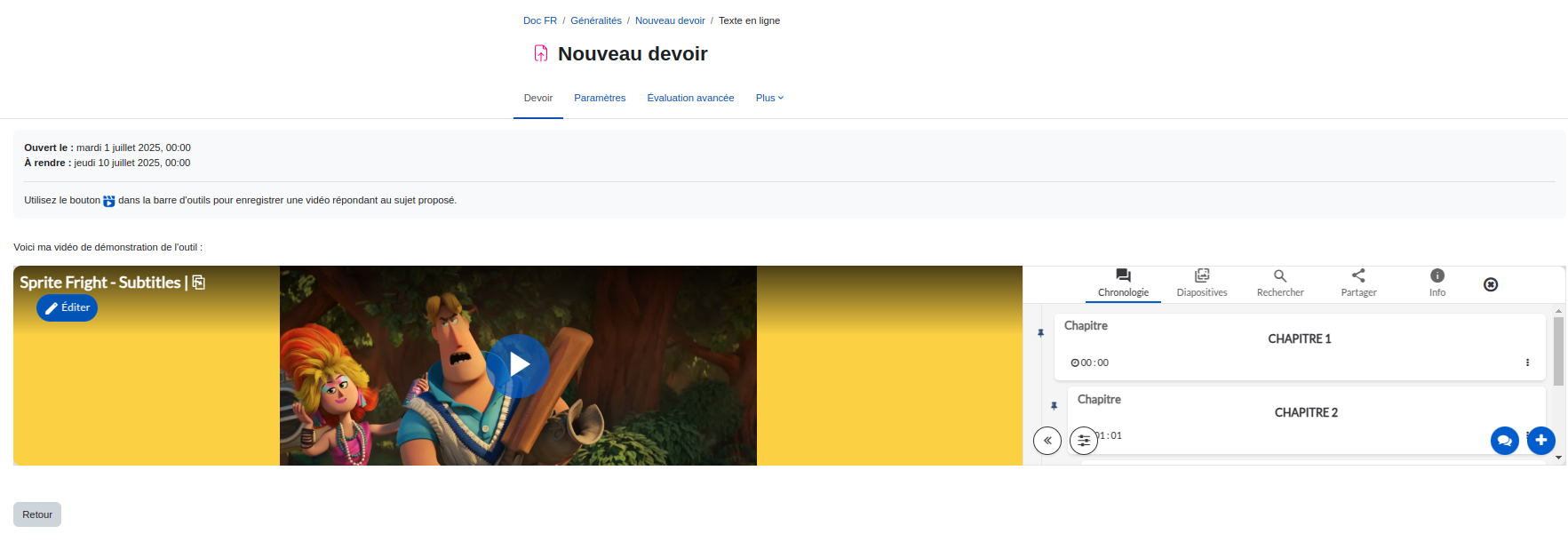This screenshot has width=1568, height=550.
Task: Click the copy icon next to video title
Action: (x=199, y=282)
